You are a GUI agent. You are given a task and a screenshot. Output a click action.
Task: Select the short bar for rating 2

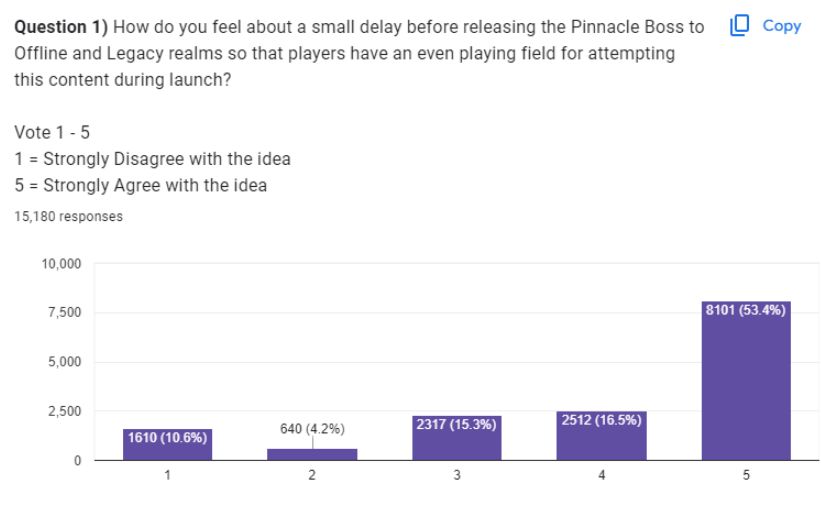pos(312,454)
